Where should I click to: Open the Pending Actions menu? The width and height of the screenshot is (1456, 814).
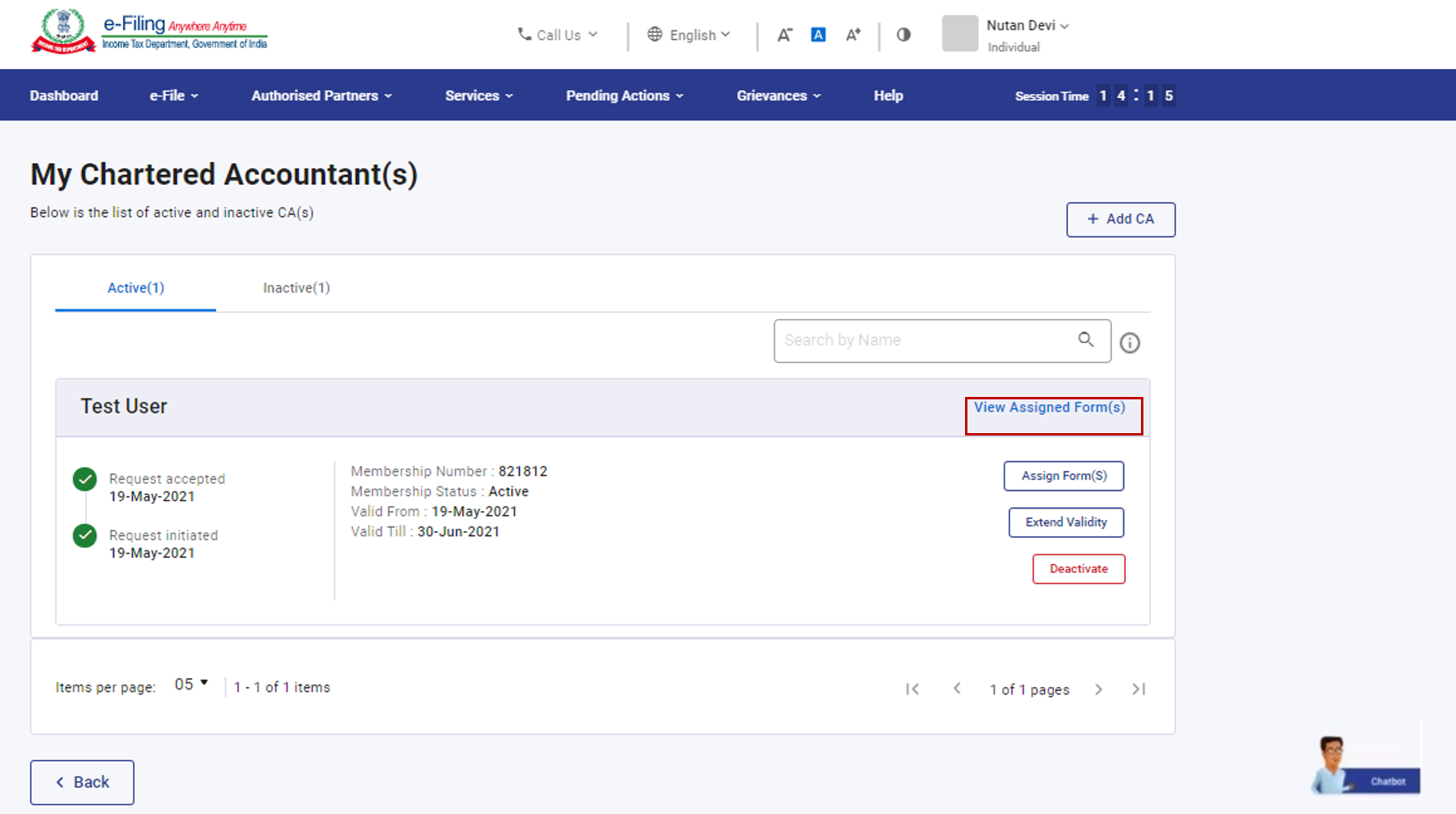[624, 96]
